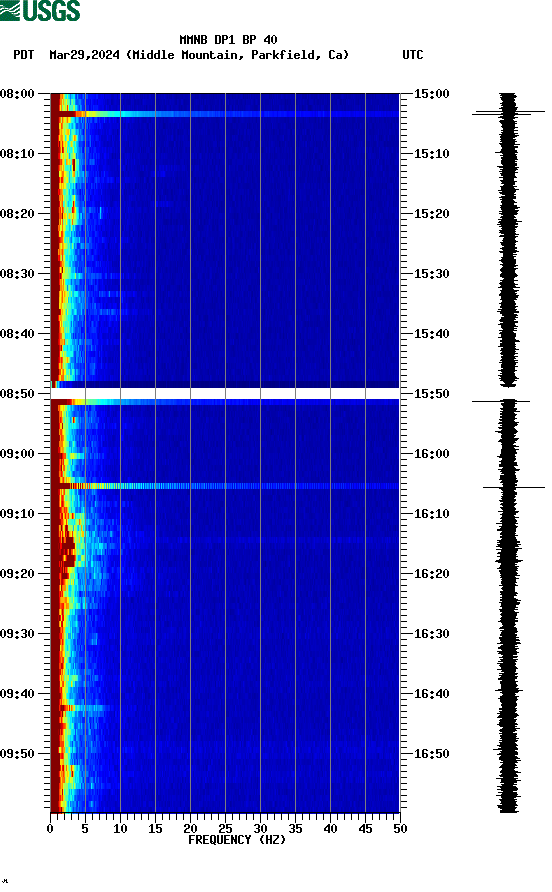Click the 'FREQUENCY (HZ)' axis label

coord(237,840)
